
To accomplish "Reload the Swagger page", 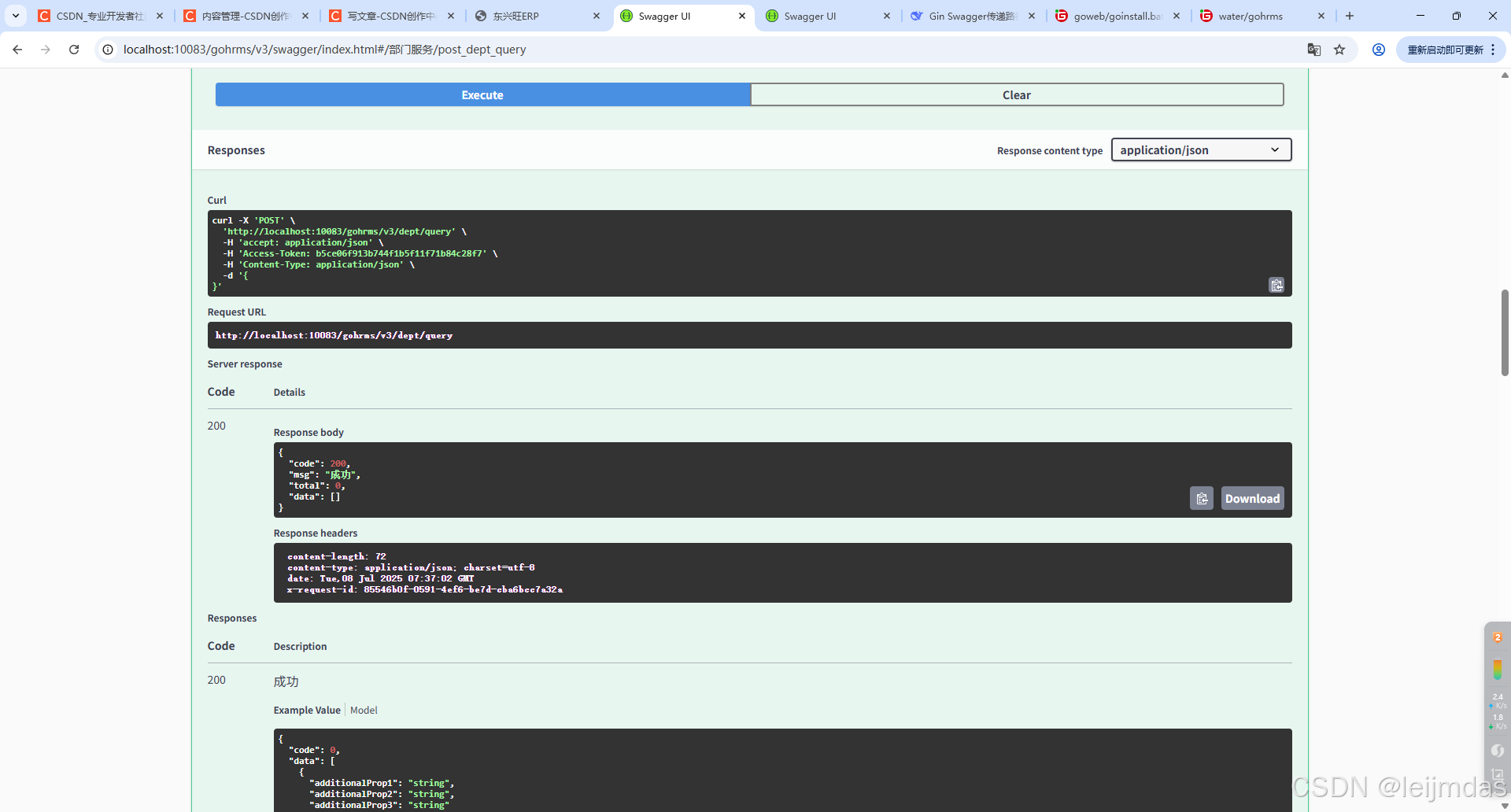I will point(73,49).
